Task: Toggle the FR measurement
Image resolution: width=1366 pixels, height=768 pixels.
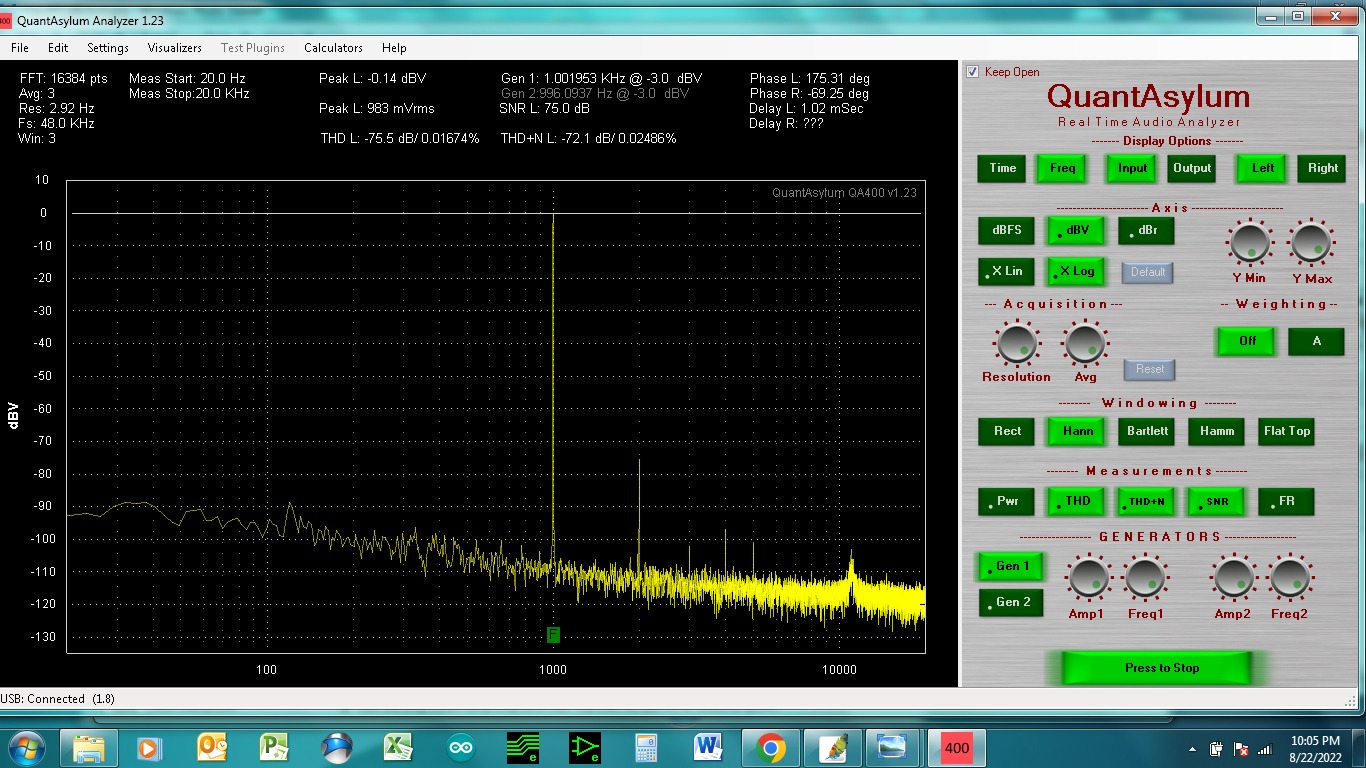Action: tap(1286, 501)
